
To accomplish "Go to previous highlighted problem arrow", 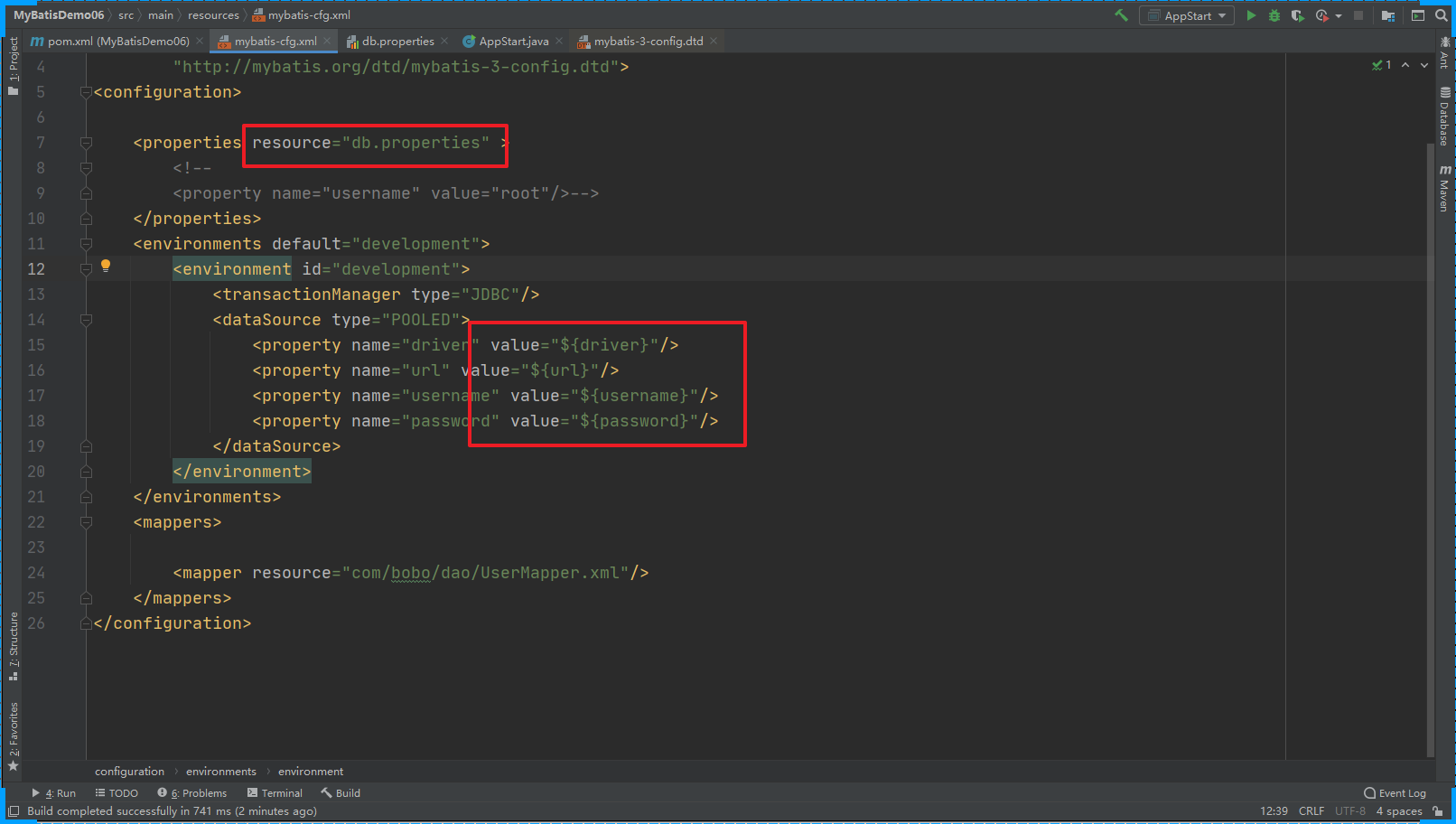I will point(1405,65).
